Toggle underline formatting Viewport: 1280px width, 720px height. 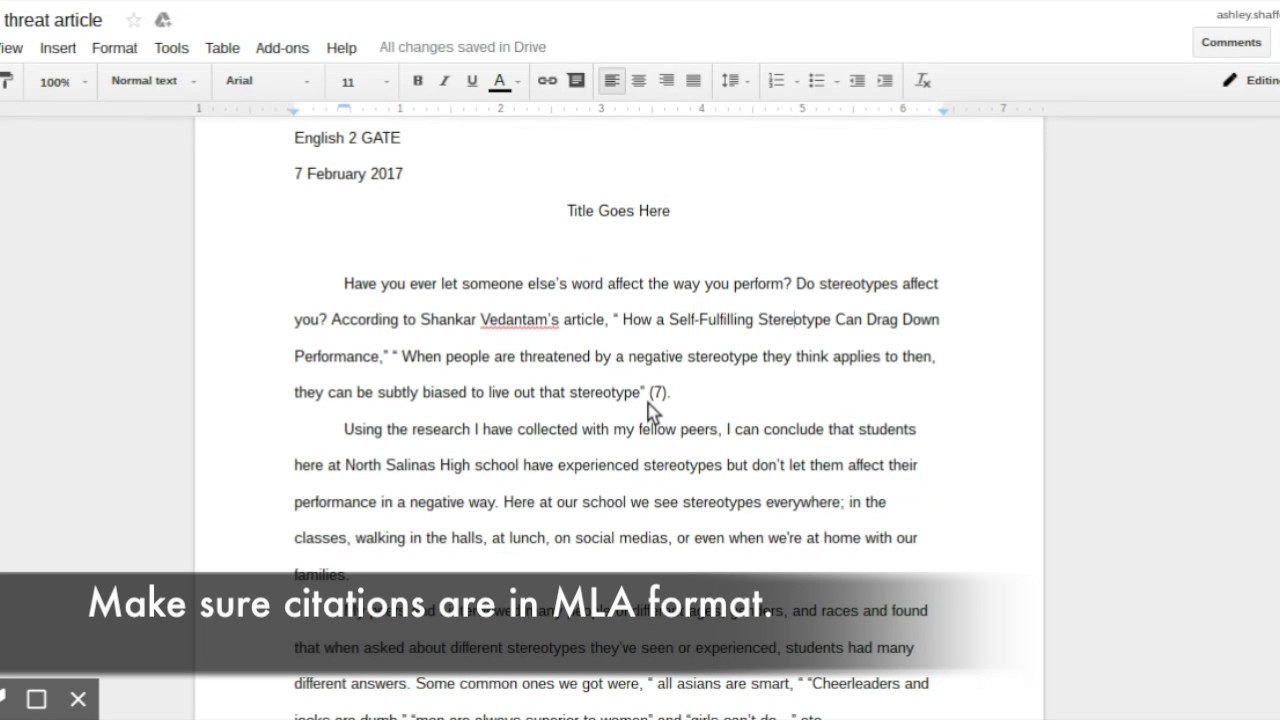tap(472, 81)
